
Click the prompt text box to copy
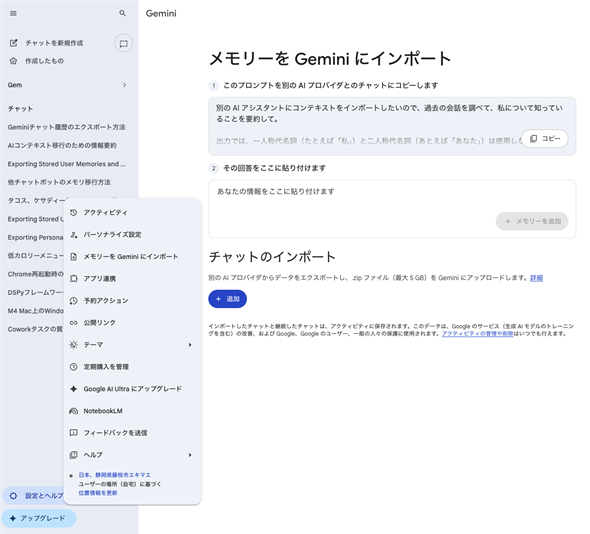click(392, 126)
